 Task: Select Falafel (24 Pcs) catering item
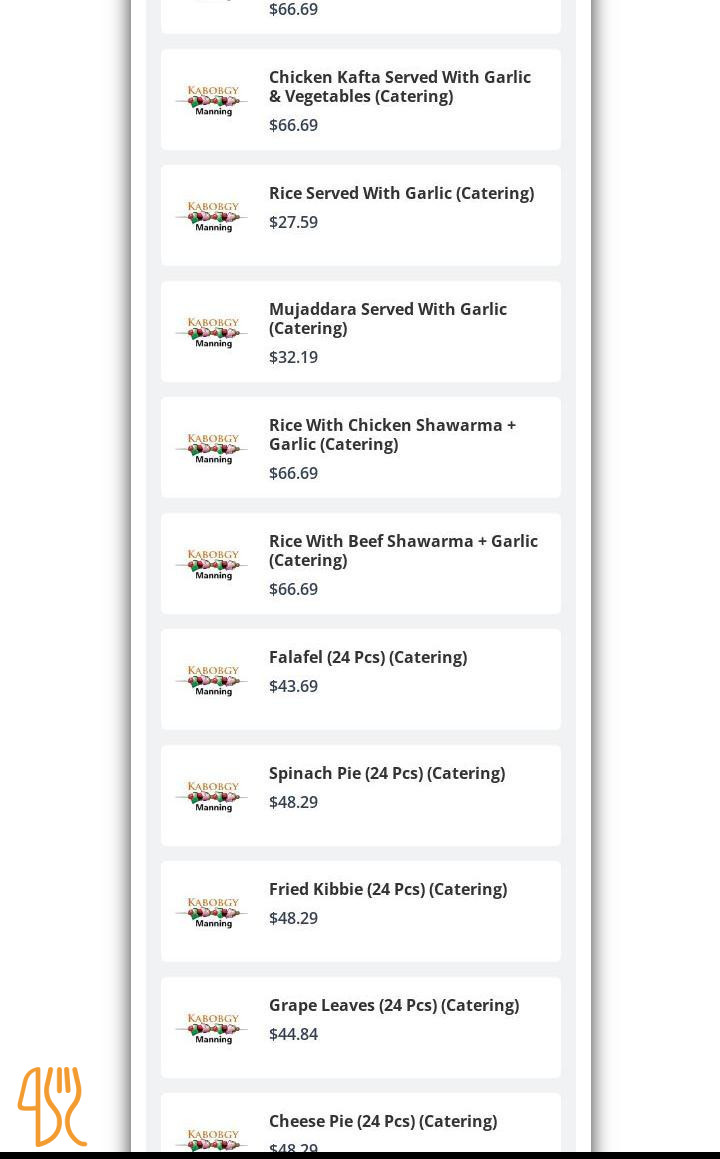368,657
